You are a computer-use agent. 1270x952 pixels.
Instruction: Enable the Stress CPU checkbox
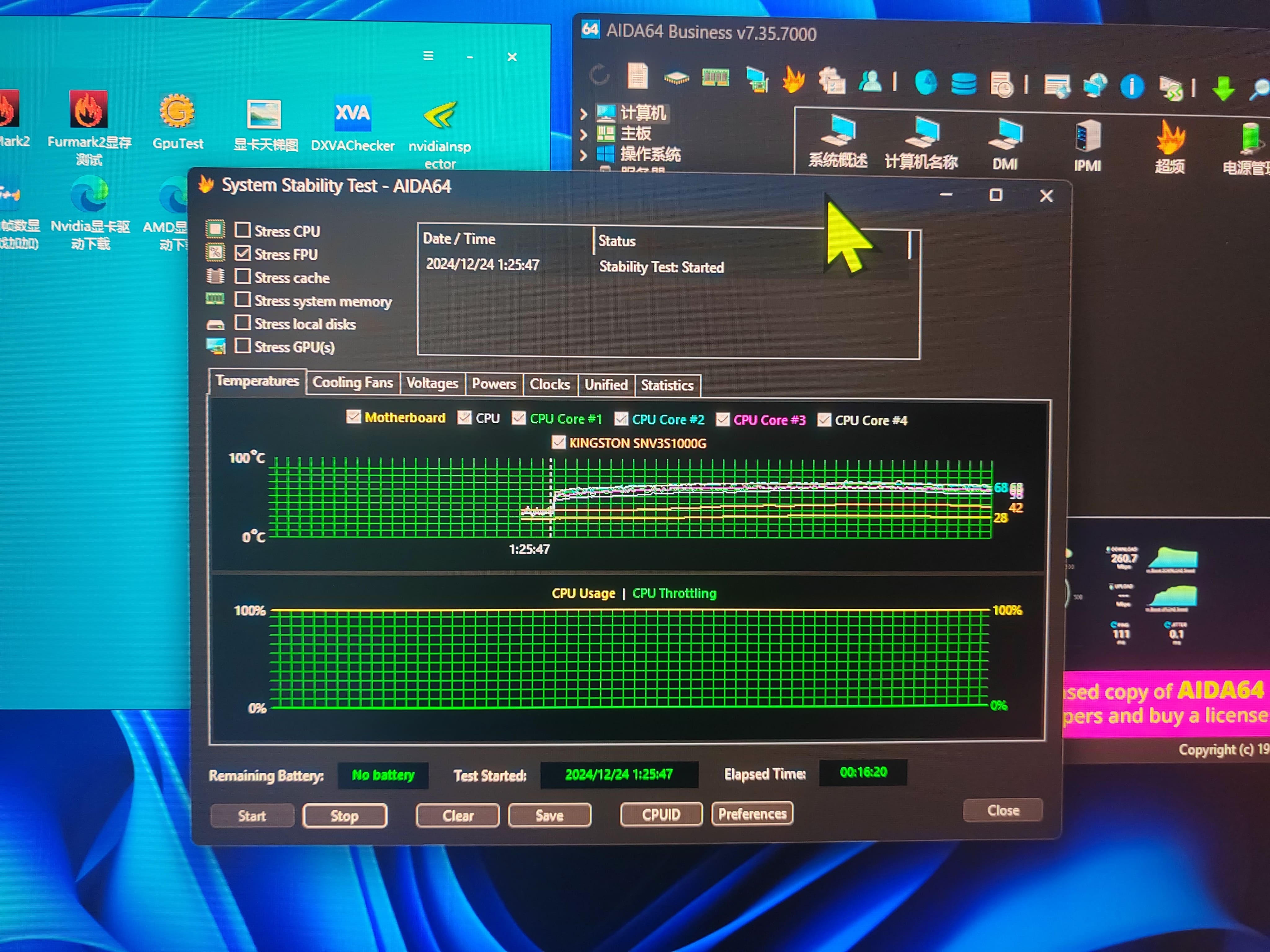(x=243, y=230)
